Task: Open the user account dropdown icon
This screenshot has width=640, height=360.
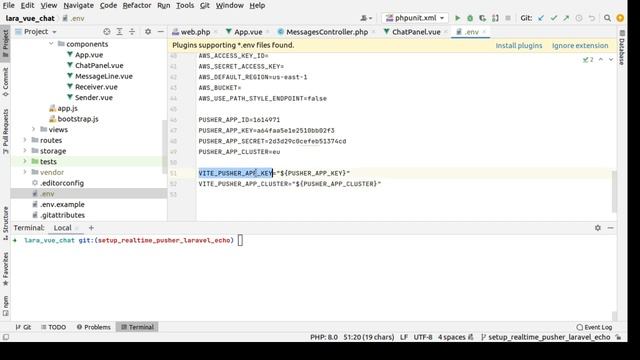Action: [x=366, y=18]
